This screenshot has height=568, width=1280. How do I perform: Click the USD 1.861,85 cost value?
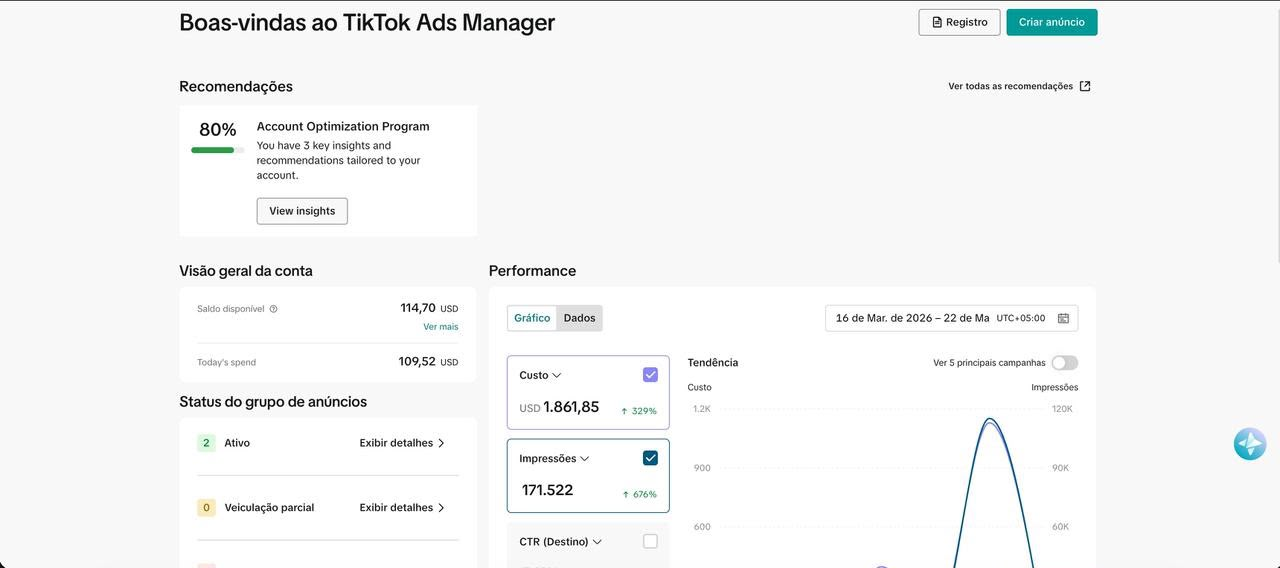coord(559,407)
